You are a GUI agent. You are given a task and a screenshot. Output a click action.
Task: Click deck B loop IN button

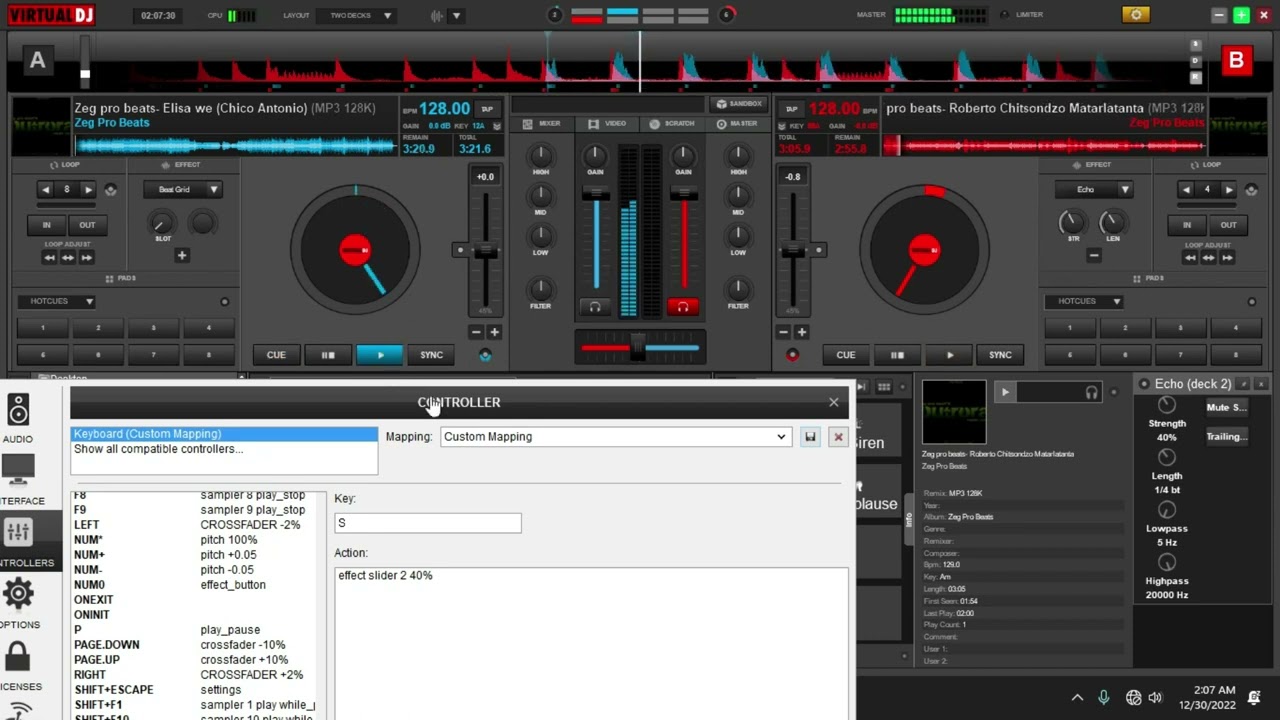pos(1187,225)
